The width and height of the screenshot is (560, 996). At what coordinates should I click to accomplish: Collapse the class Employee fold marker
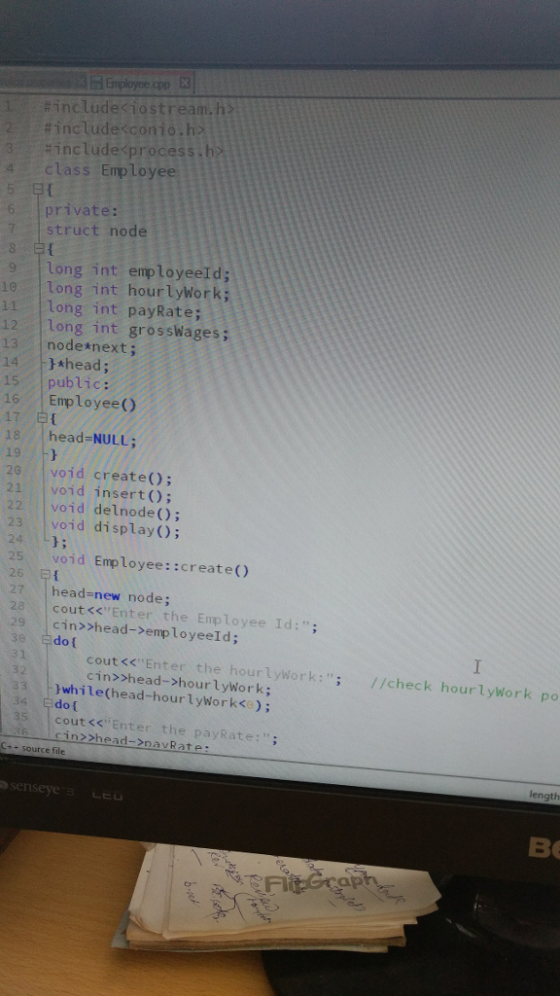(37, 189)
